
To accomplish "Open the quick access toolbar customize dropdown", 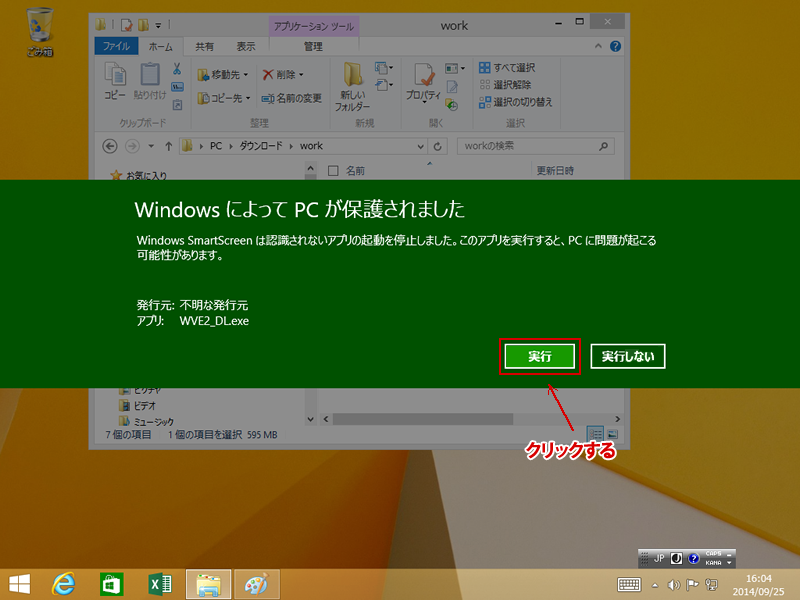I will point(158,25).
